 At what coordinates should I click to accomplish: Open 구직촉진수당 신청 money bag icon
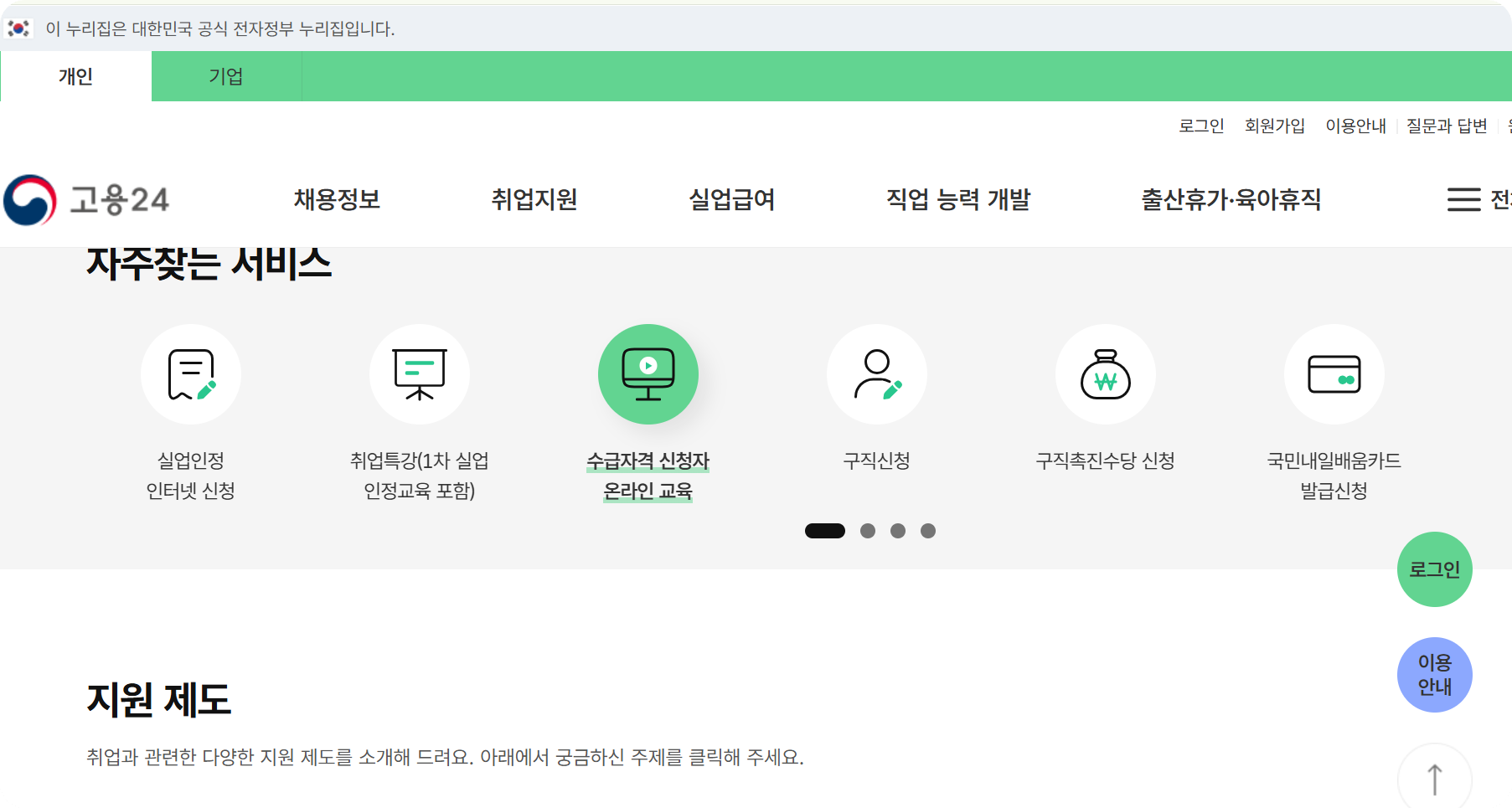coord(1106,374)
